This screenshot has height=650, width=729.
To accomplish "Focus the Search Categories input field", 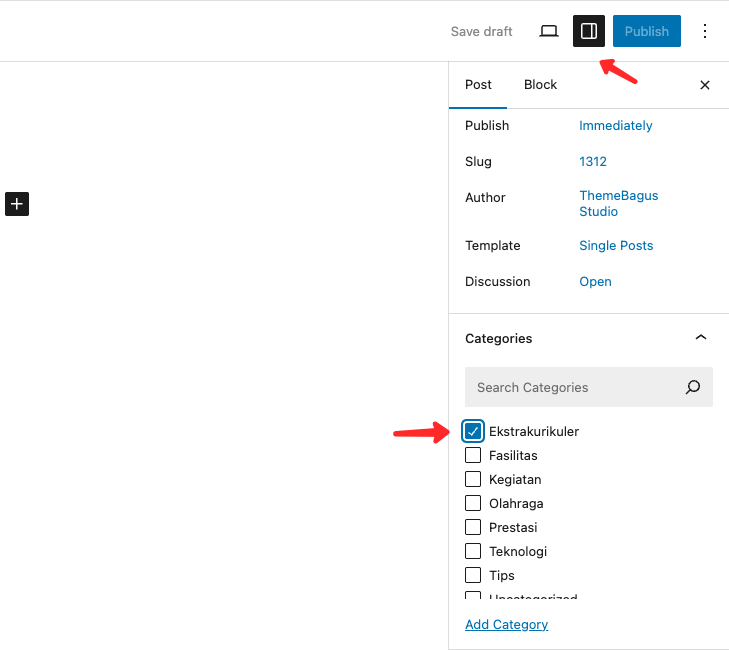I will coord(589,387).
